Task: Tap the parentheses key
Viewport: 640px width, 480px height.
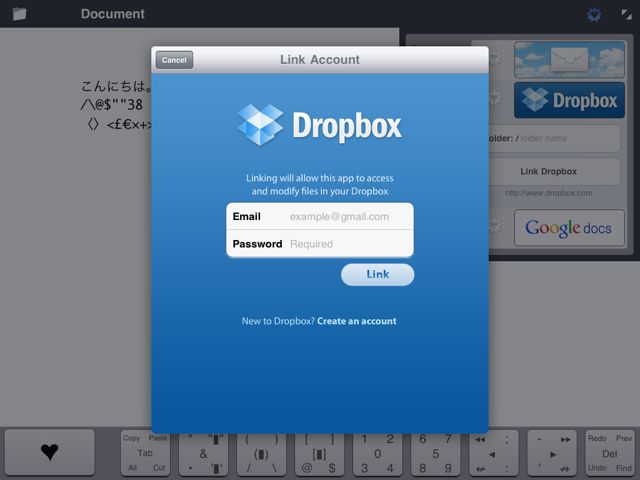Action: coord(261,453)
